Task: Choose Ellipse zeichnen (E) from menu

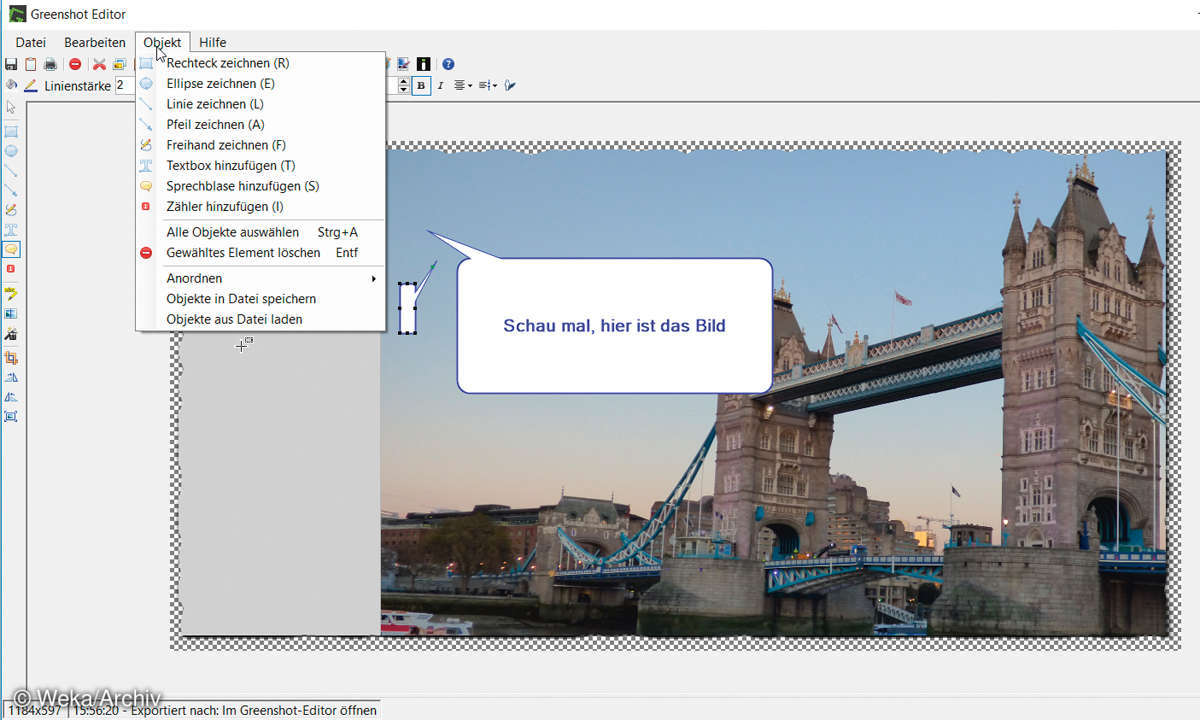Action: click(260, 84)
